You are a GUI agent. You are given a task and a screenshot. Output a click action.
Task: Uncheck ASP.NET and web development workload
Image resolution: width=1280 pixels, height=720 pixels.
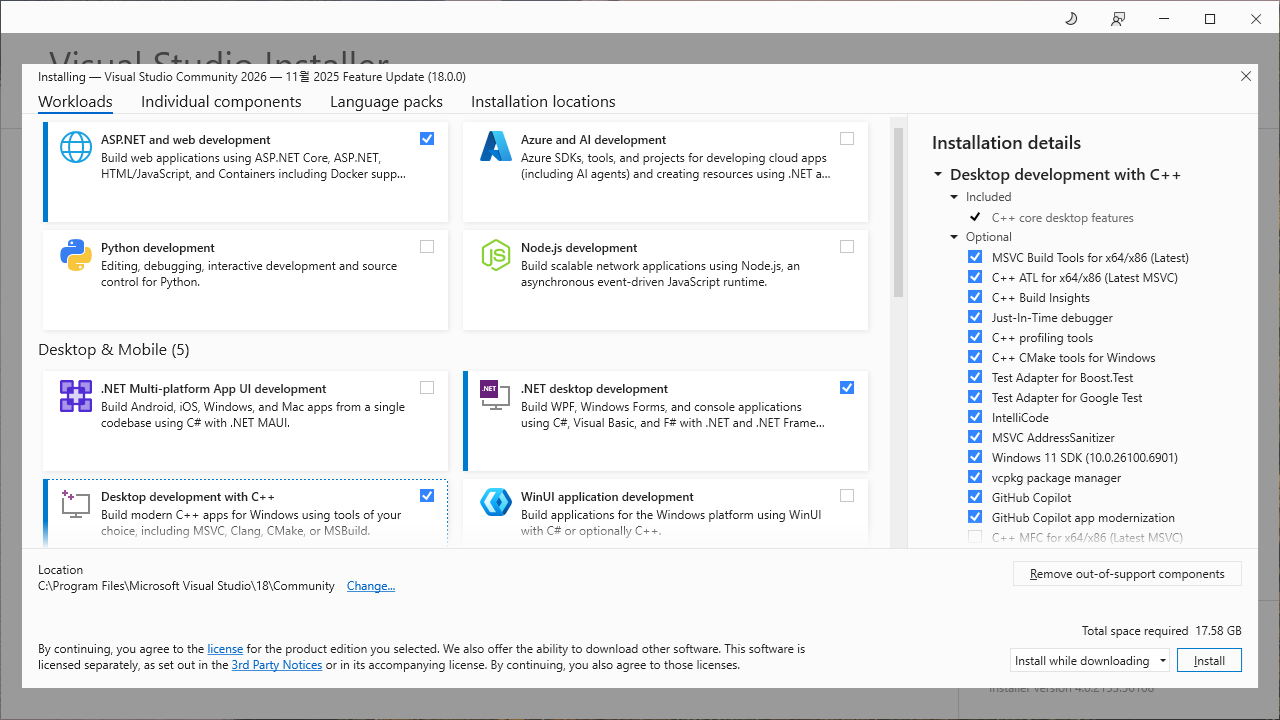tap(427, 139)
